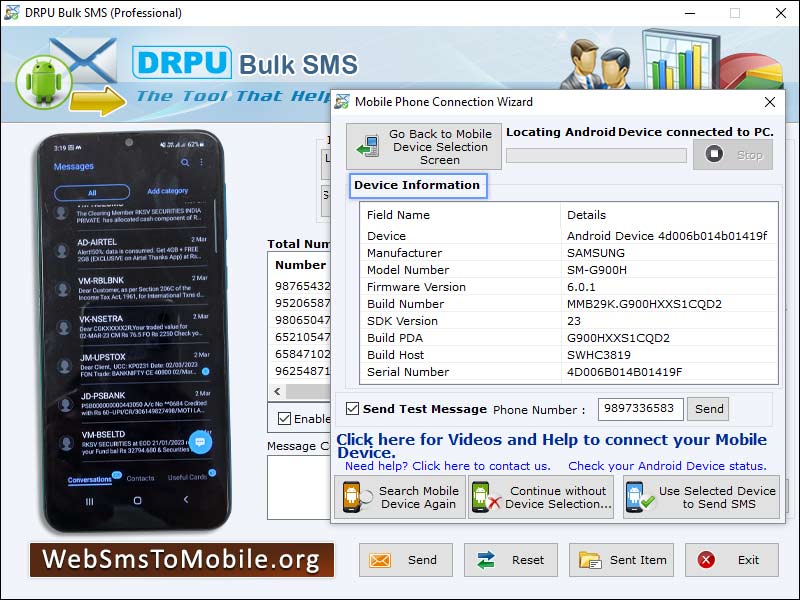Click the Use Selected Device to Send SMS icon
This screenshot has width=800, height=600.
click(639, 497)
